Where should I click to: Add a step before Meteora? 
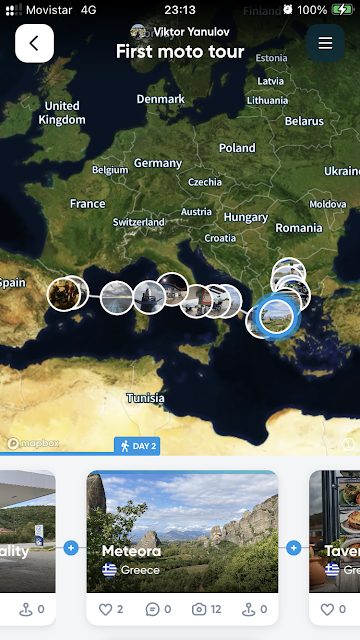pos(71,548)
